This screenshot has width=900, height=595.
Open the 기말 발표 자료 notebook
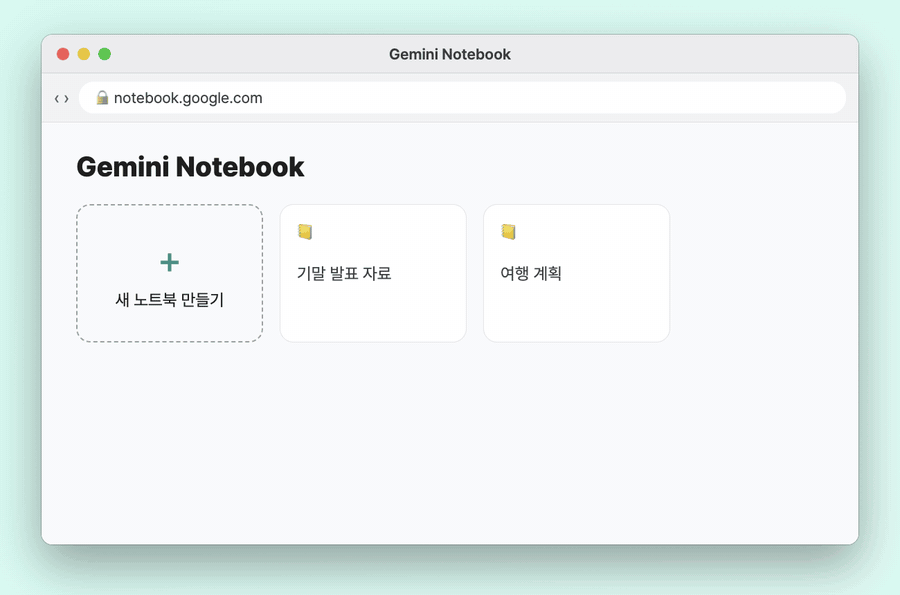(373, 273)
